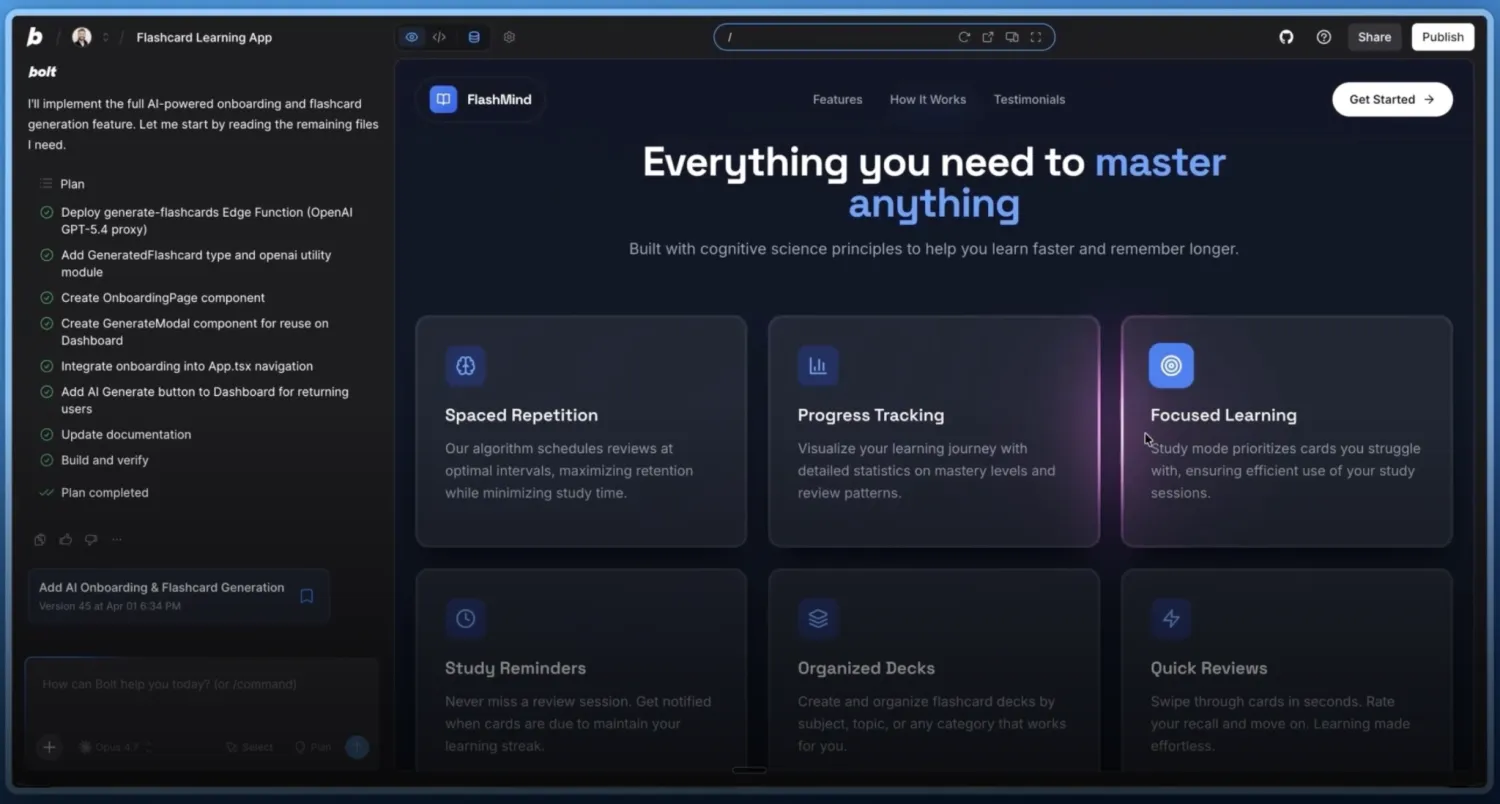Open the Opus model selector dropdown
Screen dimensions: 1500x804
pyautogui.click(x=116, y=747)
